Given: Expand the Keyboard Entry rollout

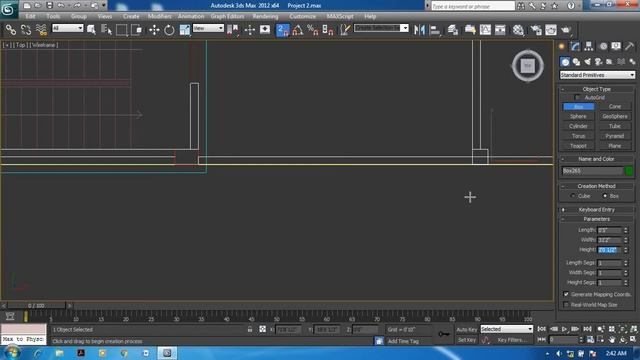Looking at the screenshot, I should [x=597, y=209].
